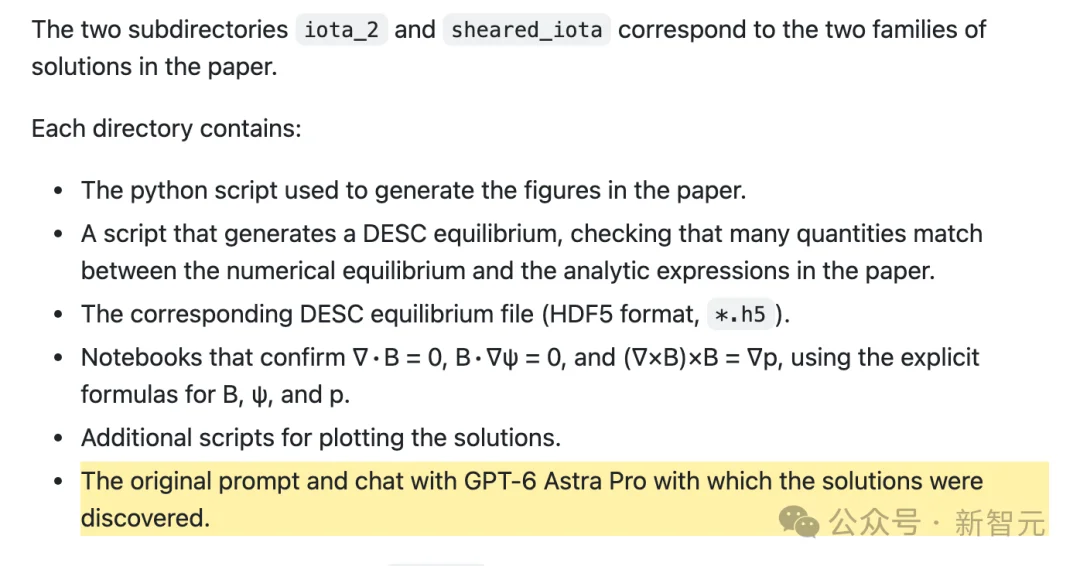Viewport: 1080px width, 566px height.
Task: Click the words 'DESC equilibrium' in second bullet
Action: click(463, 234)
